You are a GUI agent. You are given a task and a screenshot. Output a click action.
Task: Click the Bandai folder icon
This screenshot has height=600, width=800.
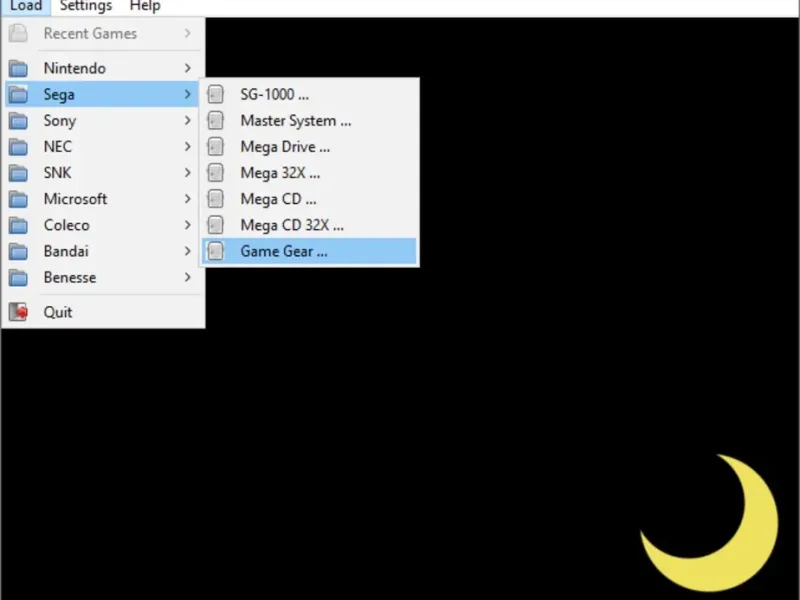point(18,252)
